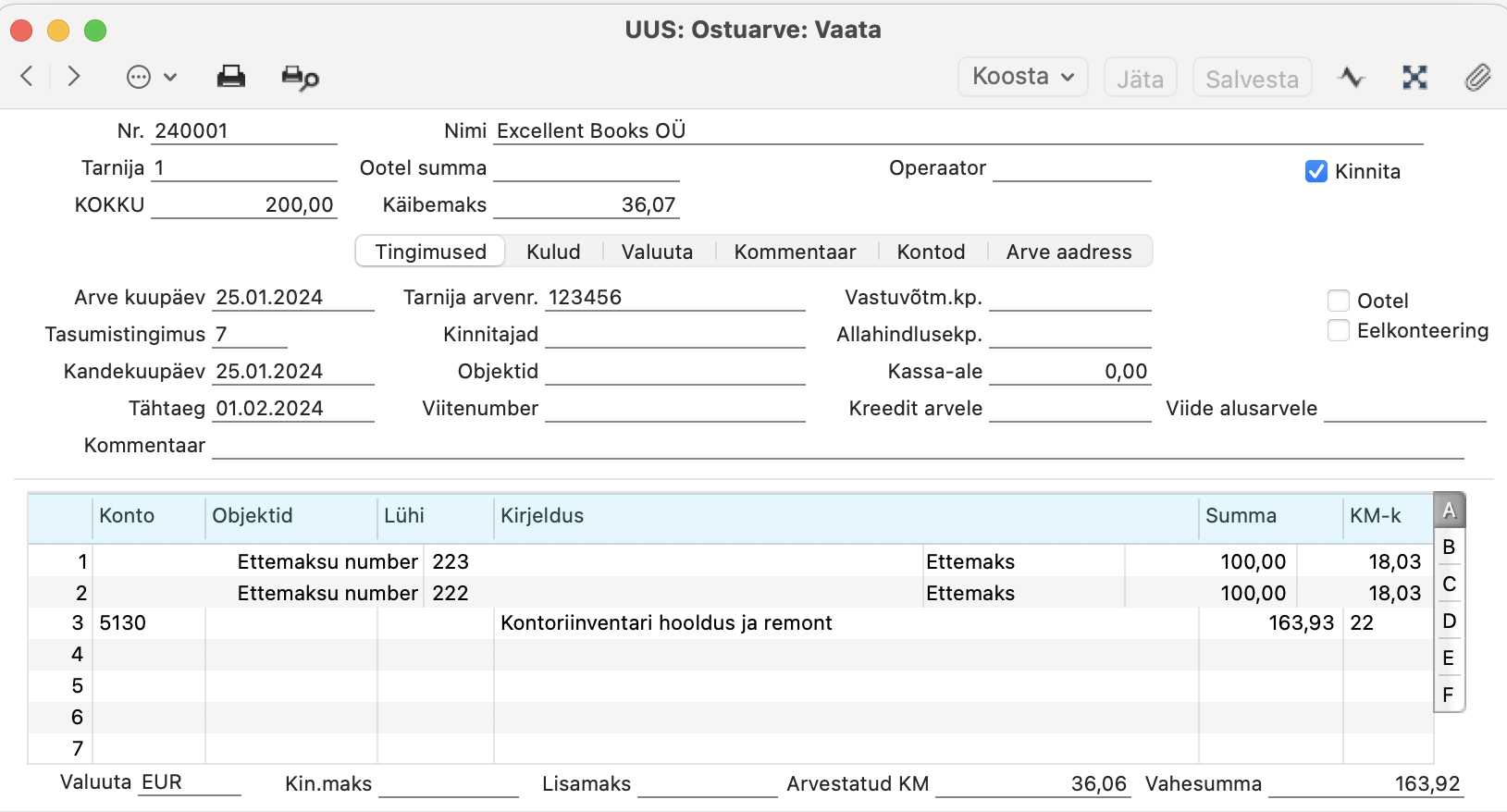Viewport: 1507px width, 812px height.
Task: Tick the Eelkonteering checkbox
Action: tap(1339, 330)
